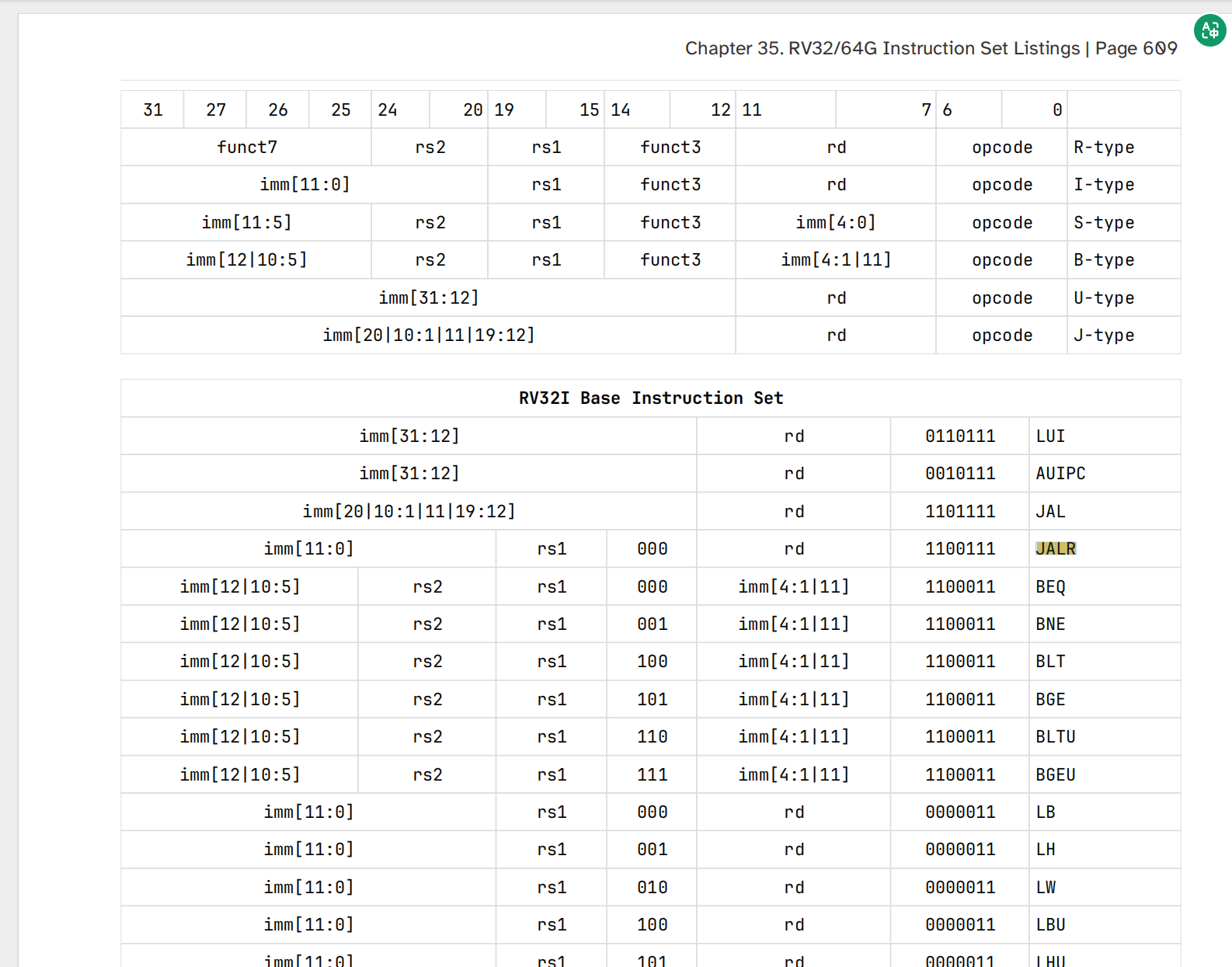The width and height of the screenshot is (1232, 967).
Task: Click the BLT instruction name
Action: 1050,661
